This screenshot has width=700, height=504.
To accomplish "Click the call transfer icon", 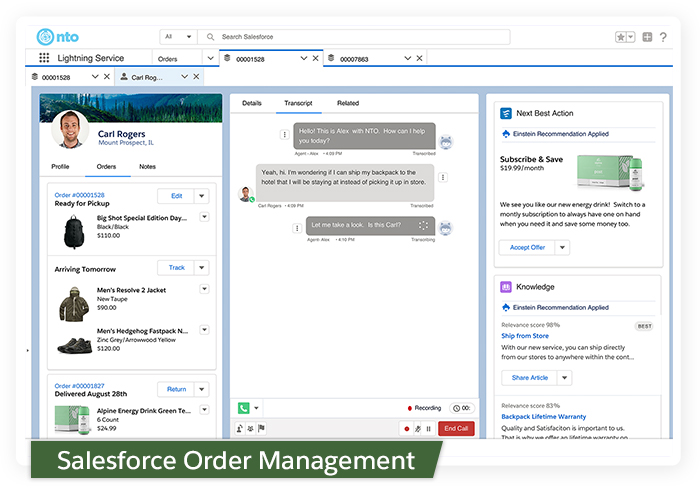I will click(x=240, y=428).
